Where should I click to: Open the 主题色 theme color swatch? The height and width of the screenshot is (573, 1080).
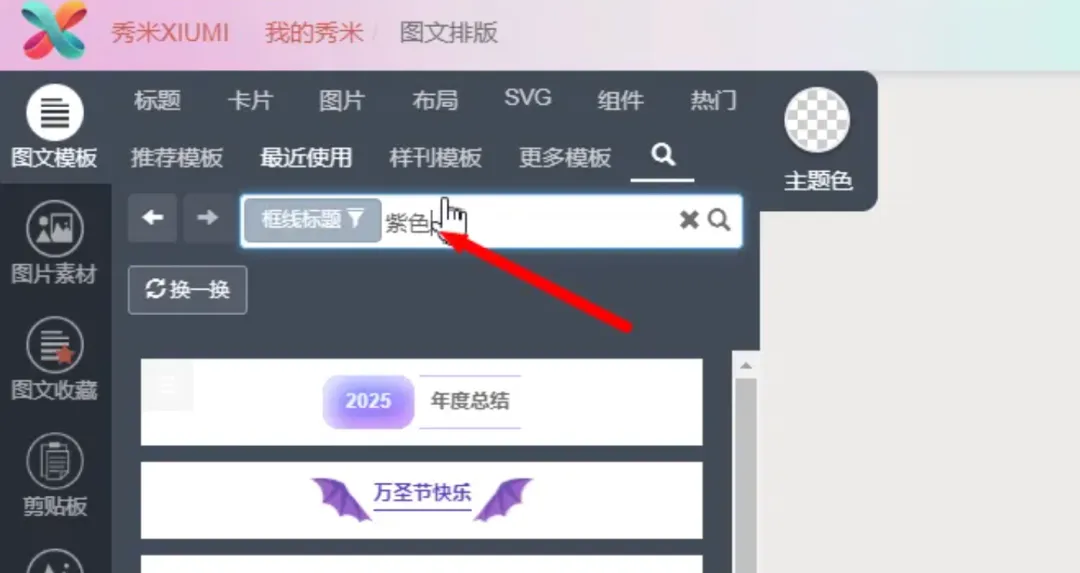818,120
